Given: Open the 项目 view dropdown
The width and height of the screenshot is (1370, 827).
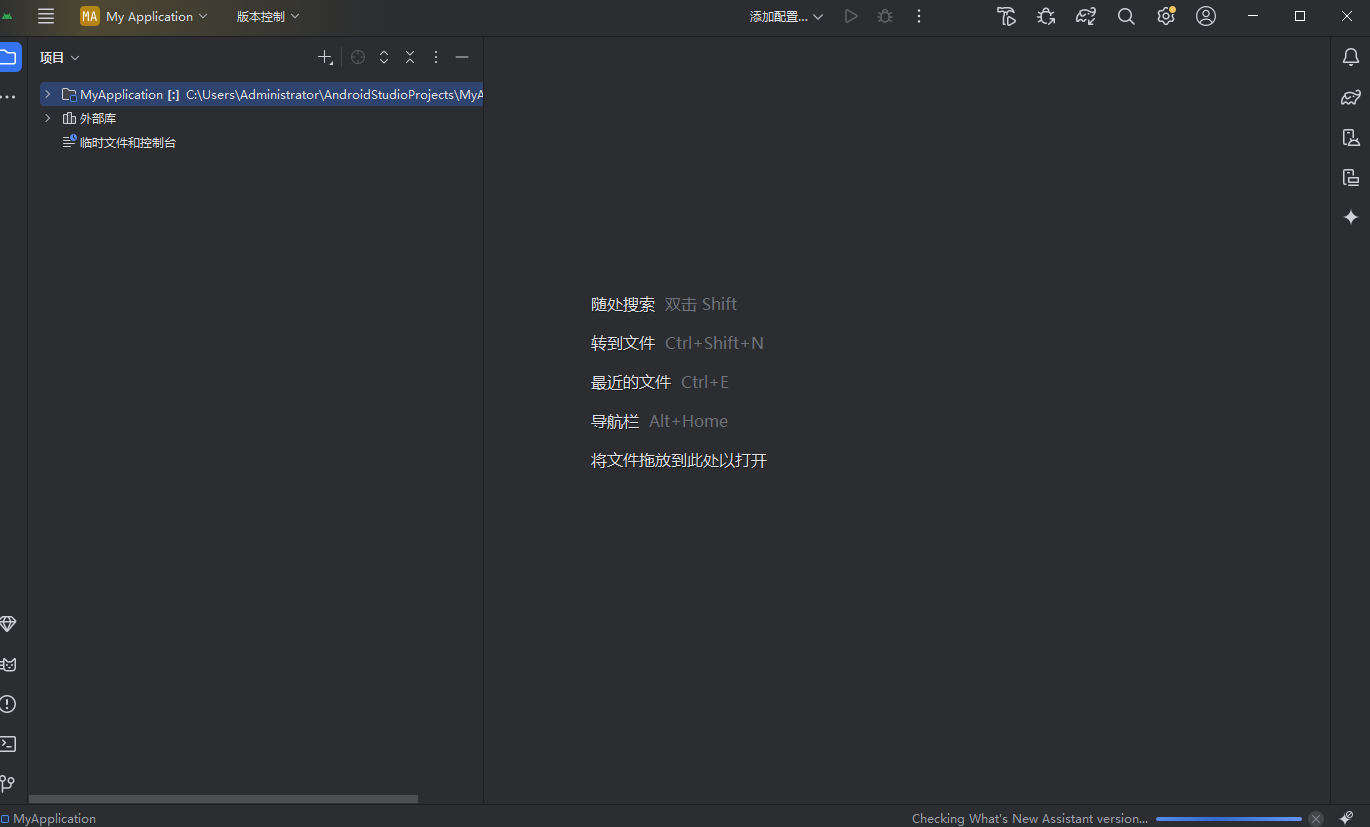Looking at the screenshot, I should tap(59, 58).
